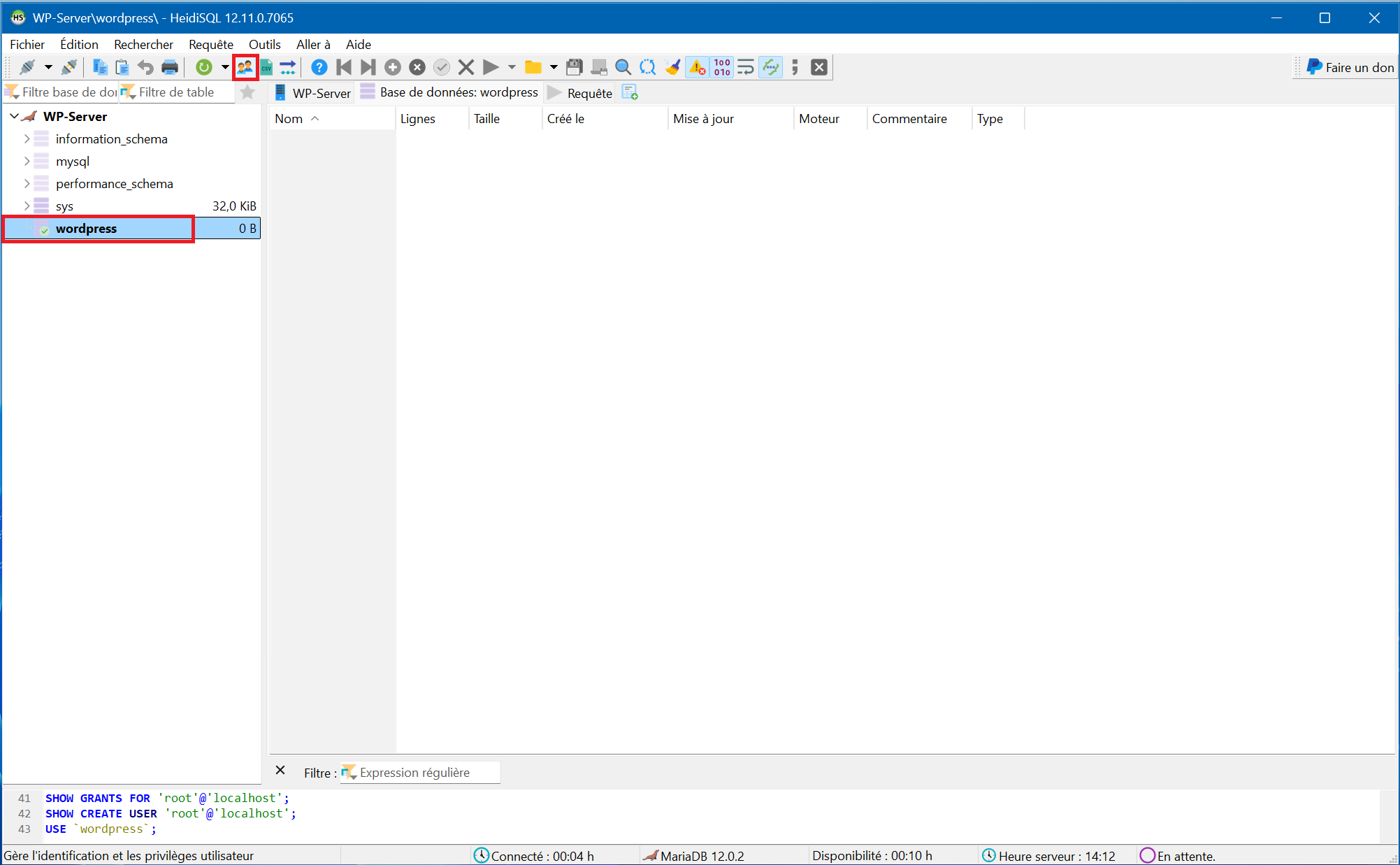Click the print icon in toolbar
Image resolution: width=1400 pixels, height=865 pixels.
170,67
